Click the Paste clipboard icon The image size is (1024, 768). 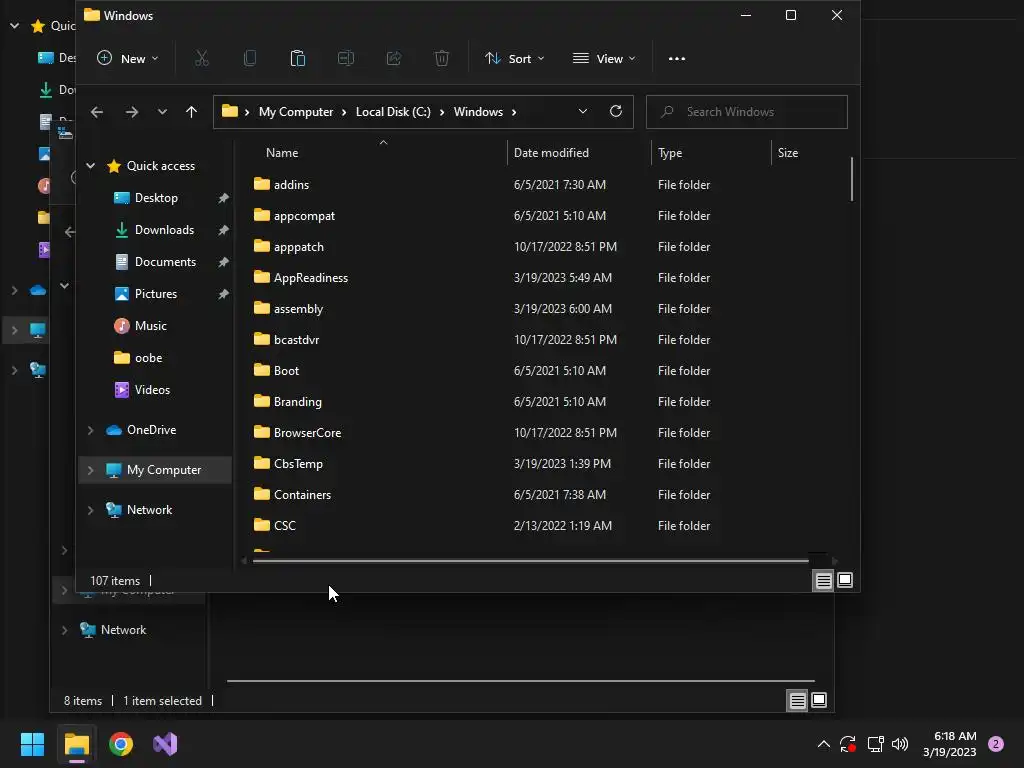click(298, 59)
